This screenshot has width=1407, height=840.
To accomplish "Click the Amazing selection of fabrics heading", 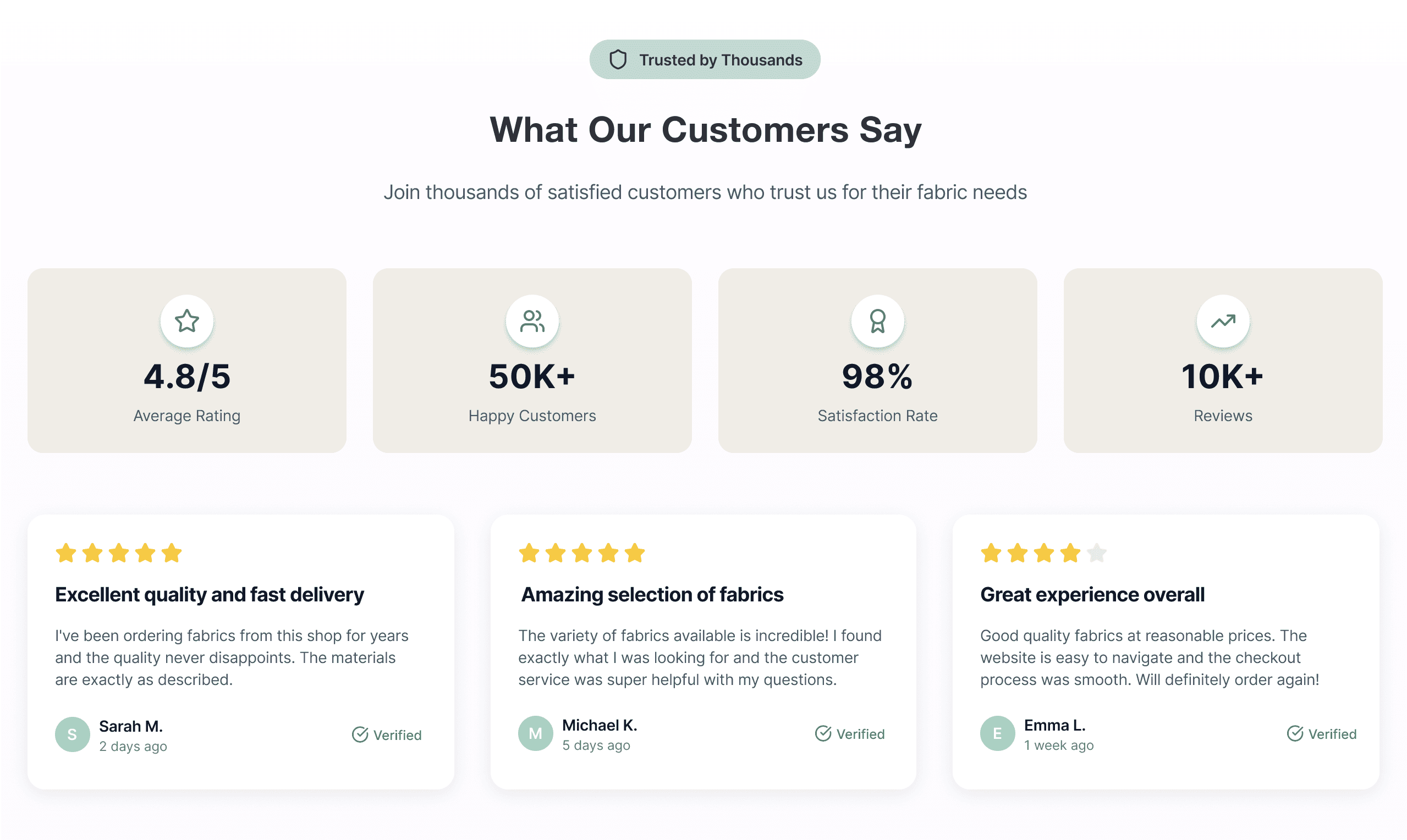I will (x=652, y=594).
